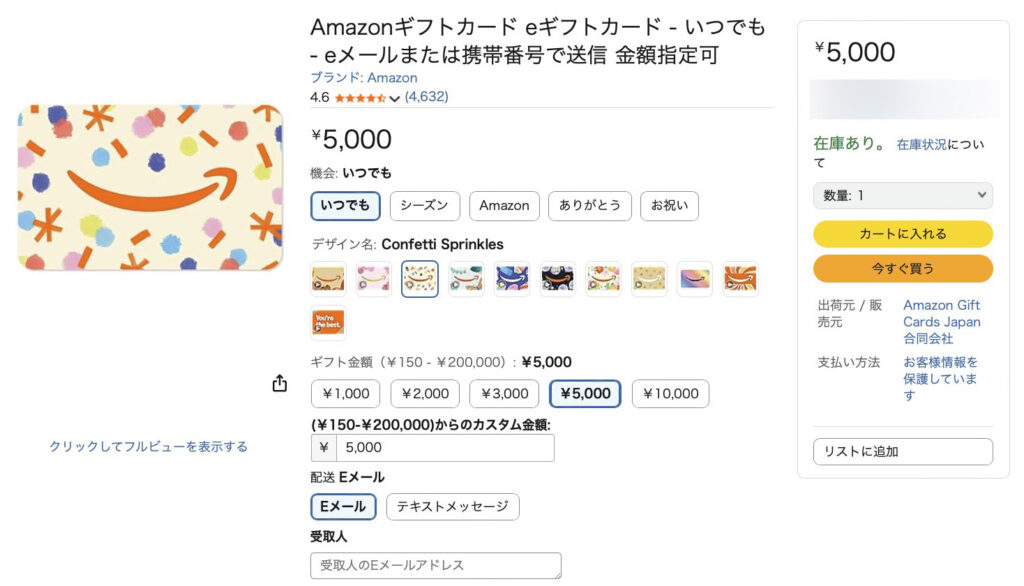
Task: Click the recipient email address field
Action: point(436,567)
